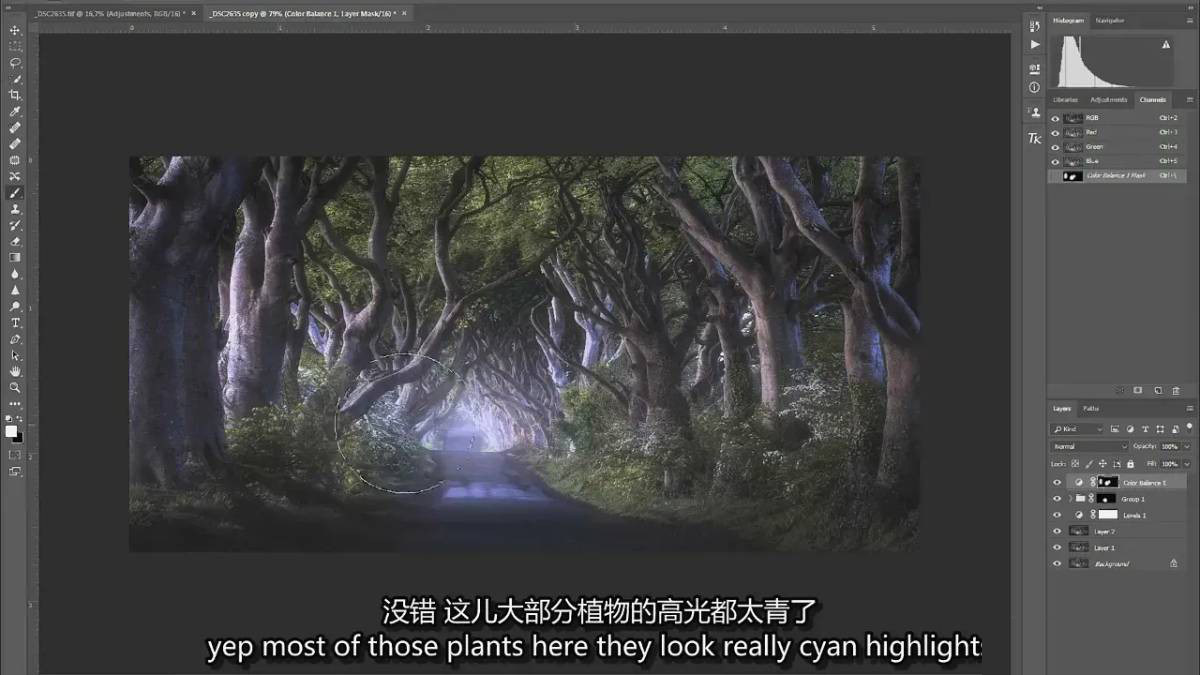Click lock position icon
The width and height of the screenshot is (1200, 675).
[1103, 464]
